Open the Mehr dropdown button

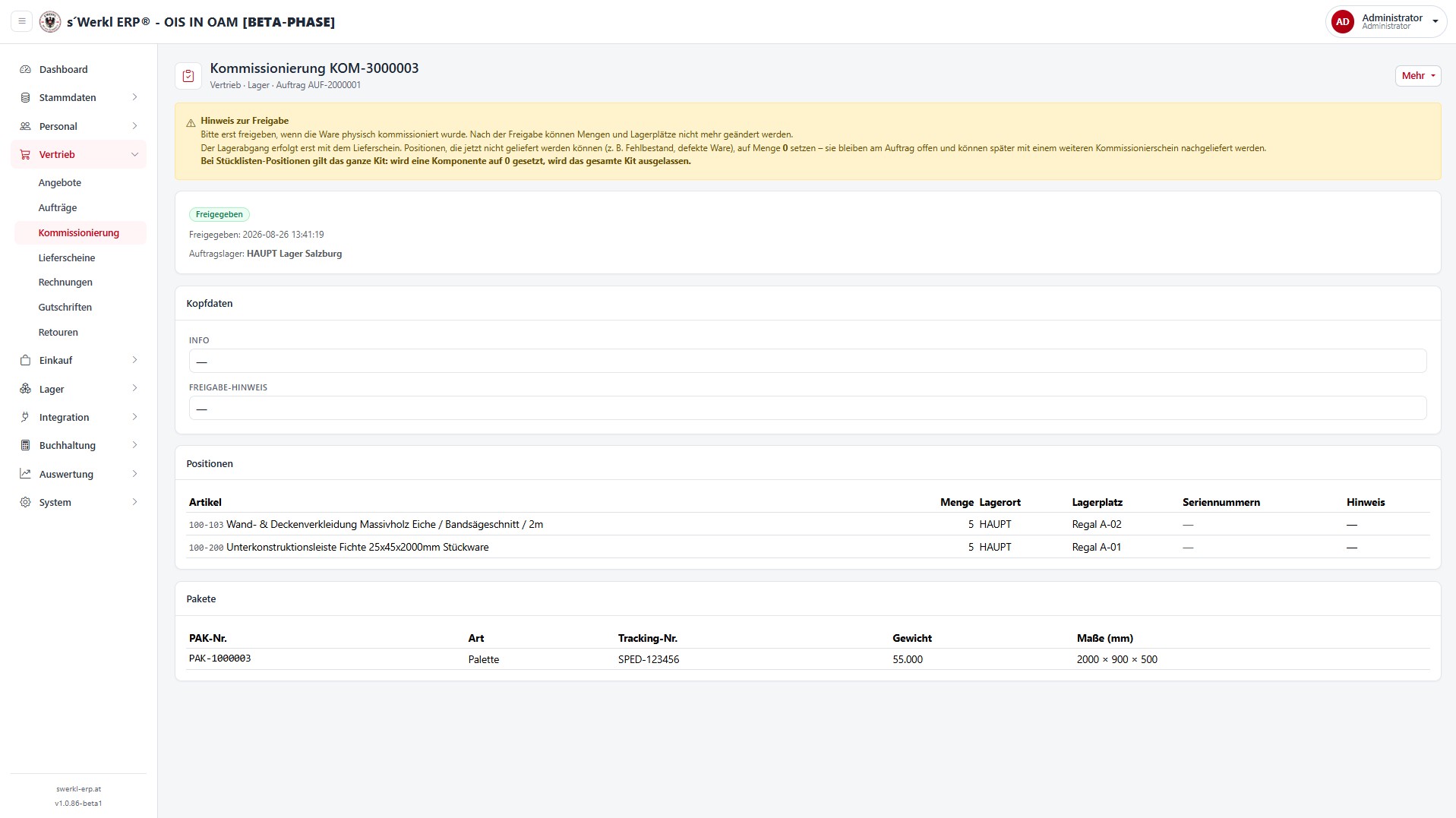click(x=1417, y=76)
